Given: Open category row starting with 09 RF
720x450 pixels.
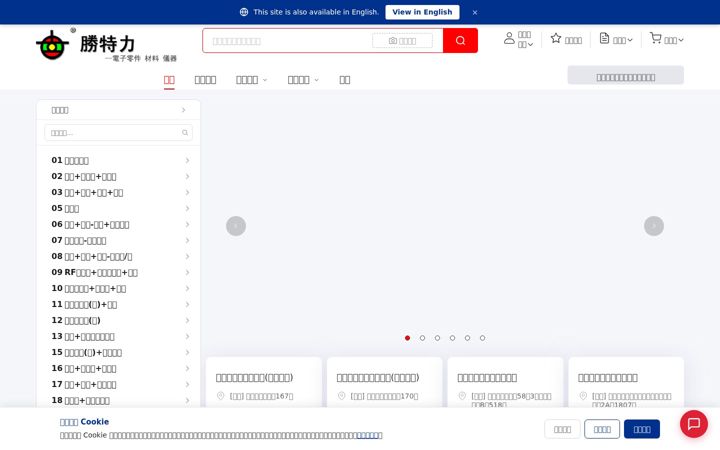Looking at the screenshot, I should point(120,272).
